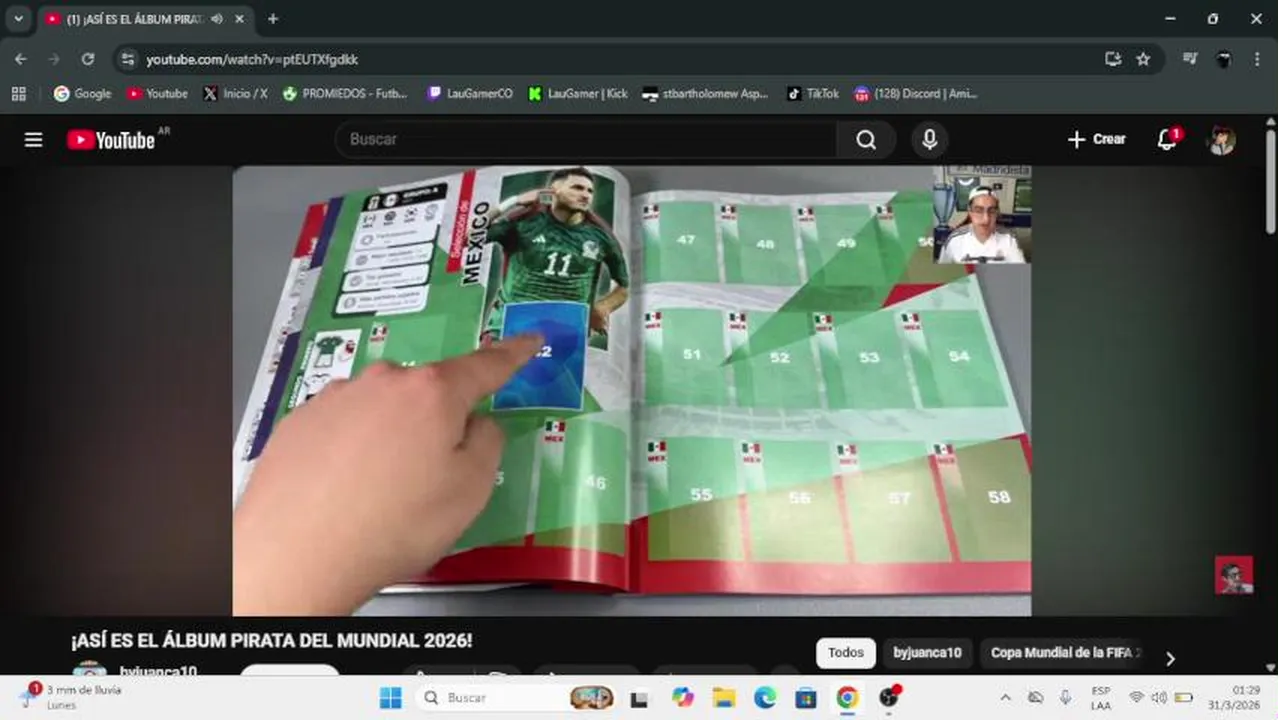The width and height of the screenshot is (1278, 720).
Task: Open Chrome media controls icon
Action: point(1189,59)
